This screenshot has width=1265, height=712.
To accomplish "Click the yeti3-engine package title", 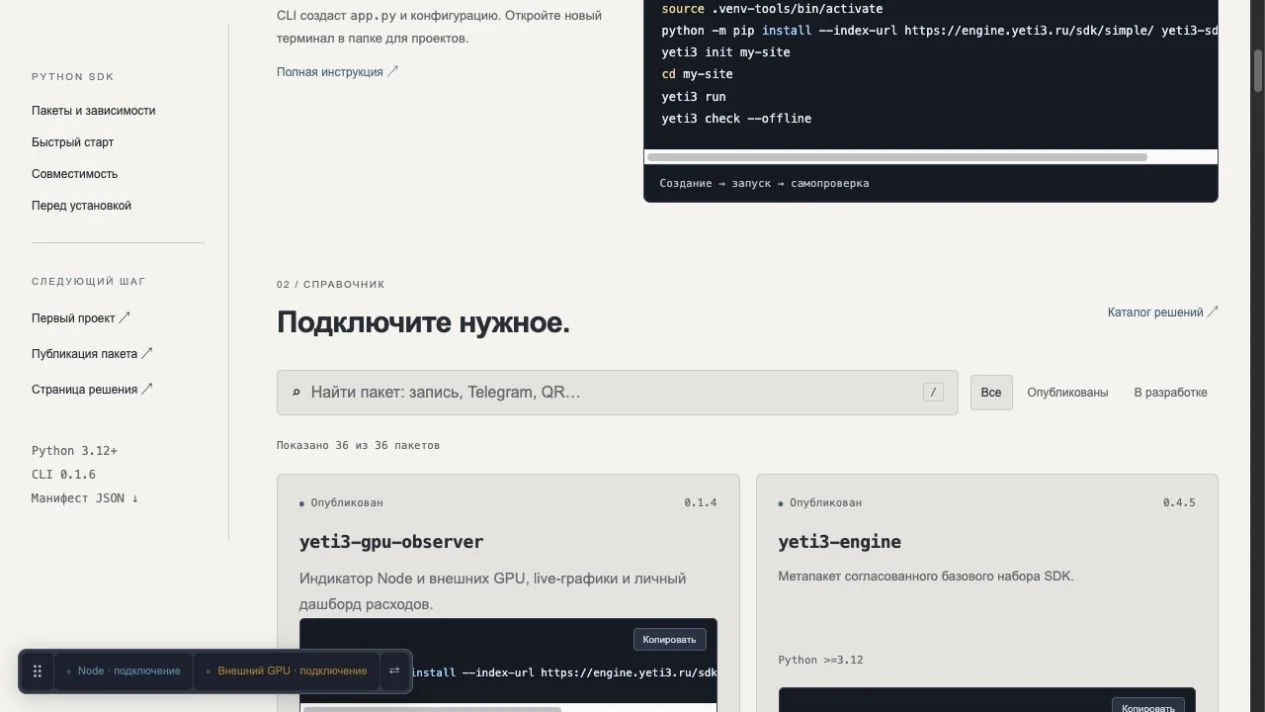I will [839, 542].
